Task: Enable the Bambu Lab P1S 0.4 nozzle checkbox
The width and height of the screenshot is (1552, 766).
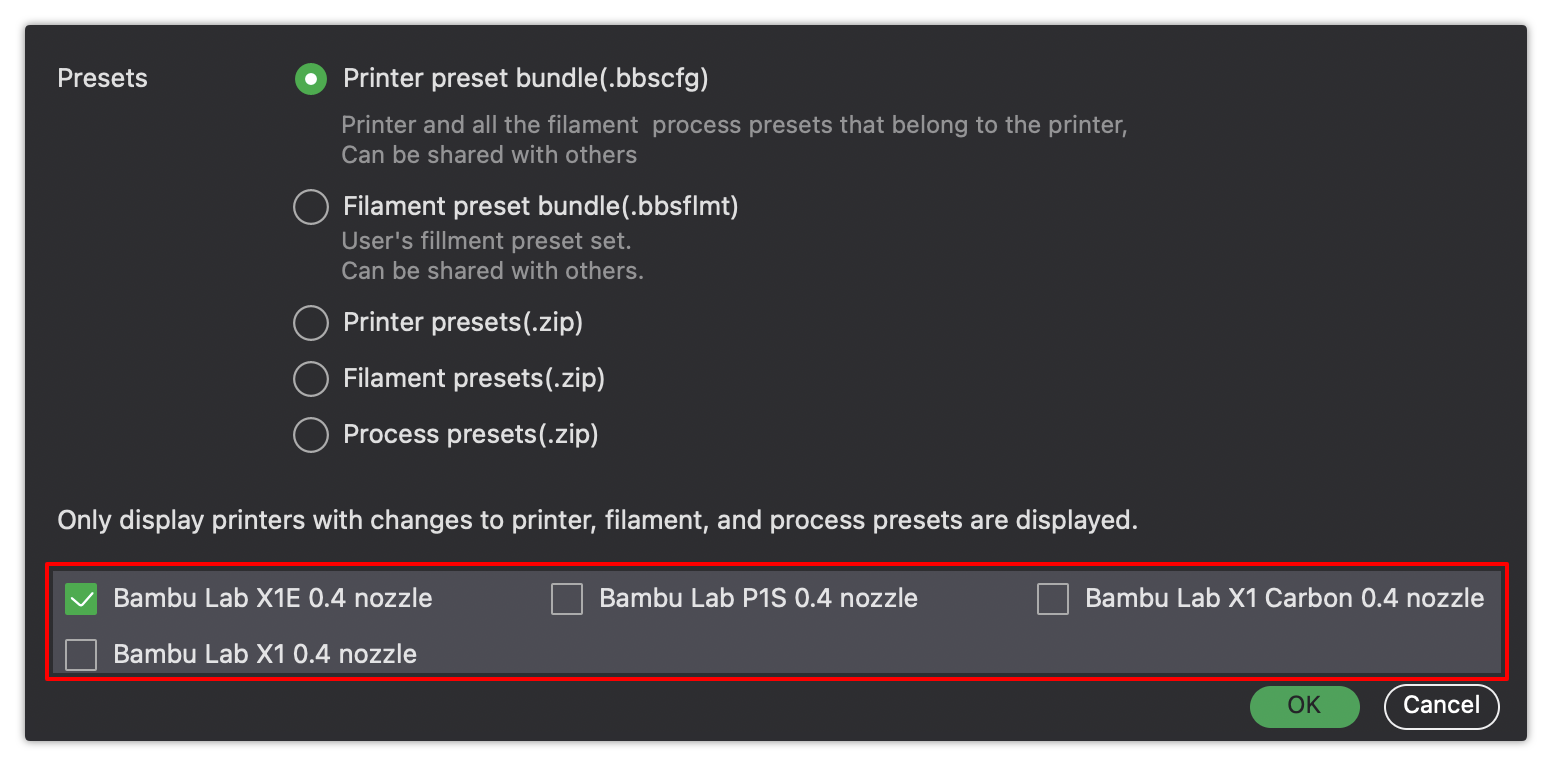Action: [567, 599]
